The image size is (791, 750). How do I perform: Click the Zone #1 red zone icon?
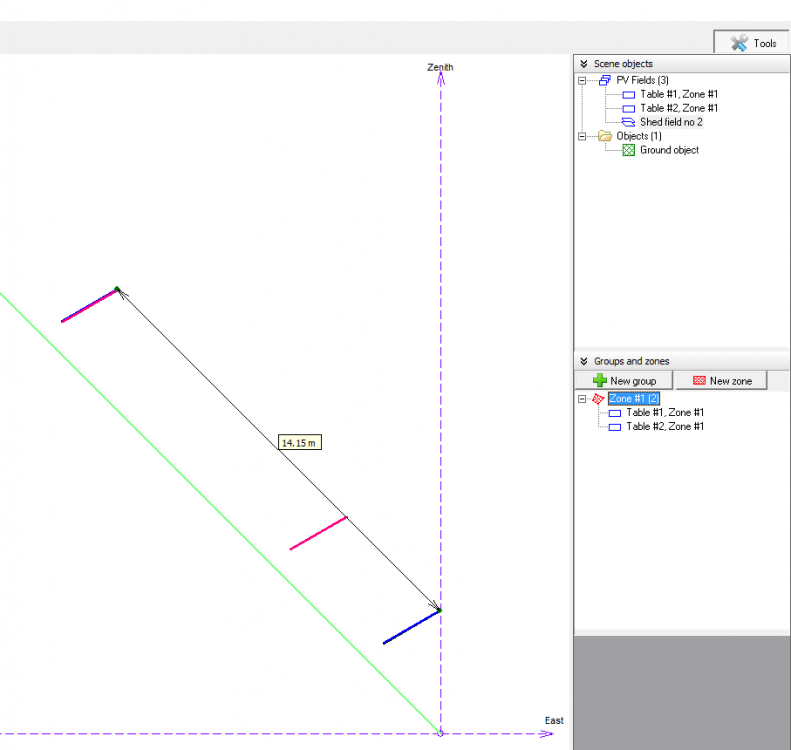click(x=598, y=398)
